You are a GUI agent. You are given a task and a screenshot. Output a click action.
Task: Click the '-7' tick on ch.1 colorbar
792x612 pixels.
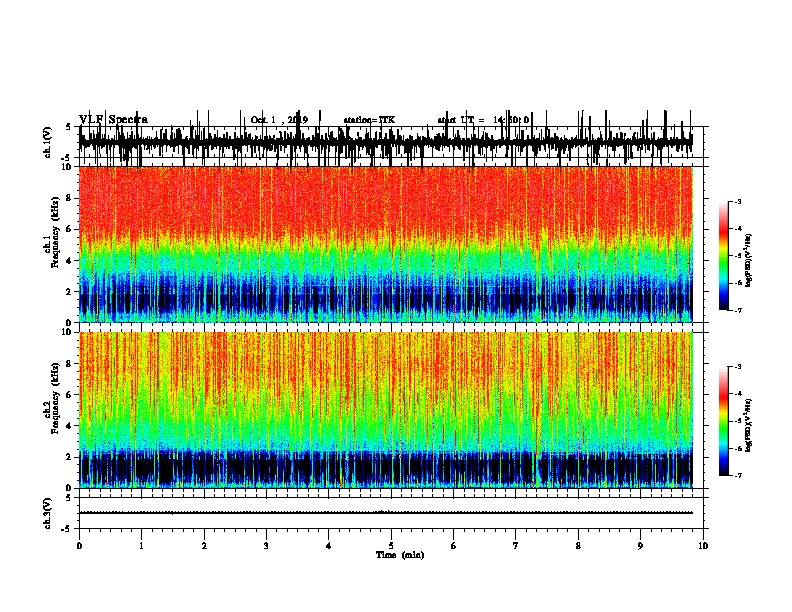(737, 310)
